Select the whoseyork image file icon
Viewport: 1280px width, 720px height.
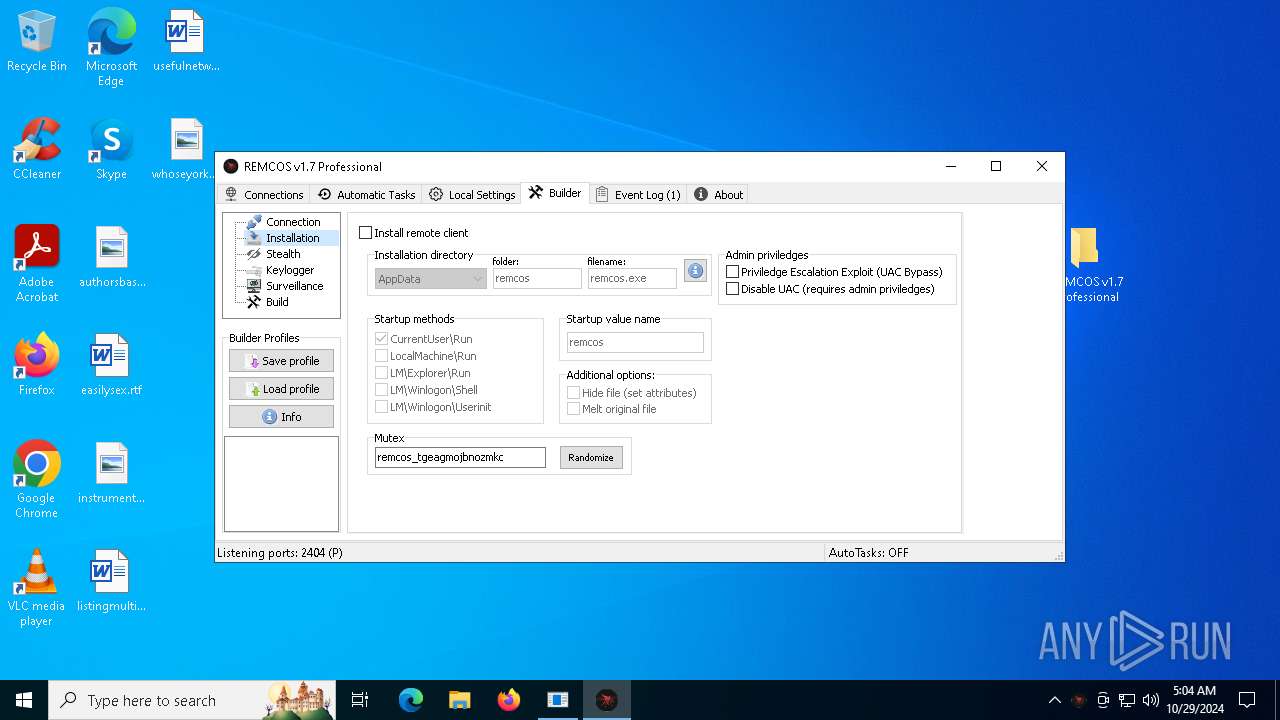[186, 150]
